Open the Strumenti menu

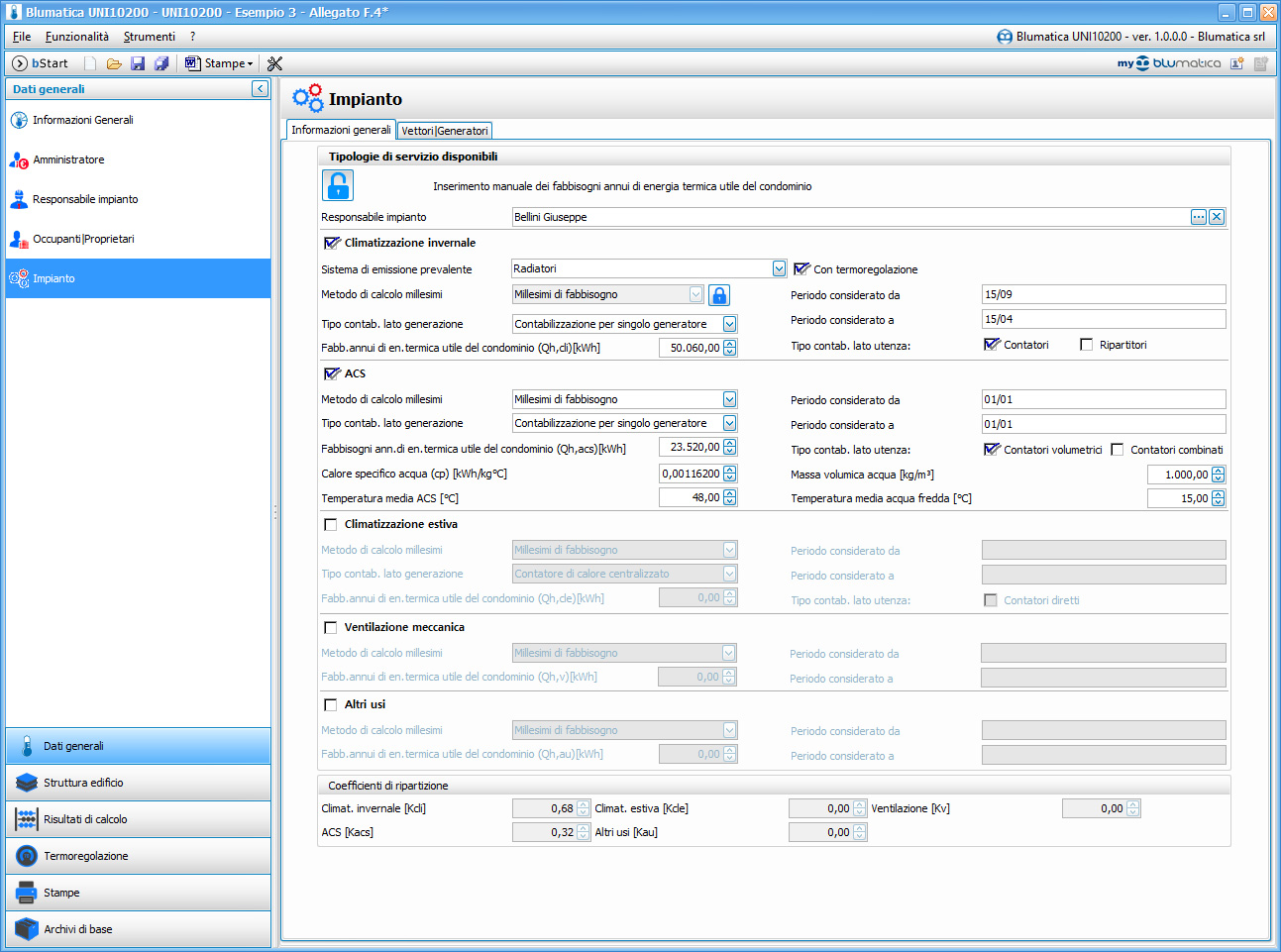[x=150, y=37]
